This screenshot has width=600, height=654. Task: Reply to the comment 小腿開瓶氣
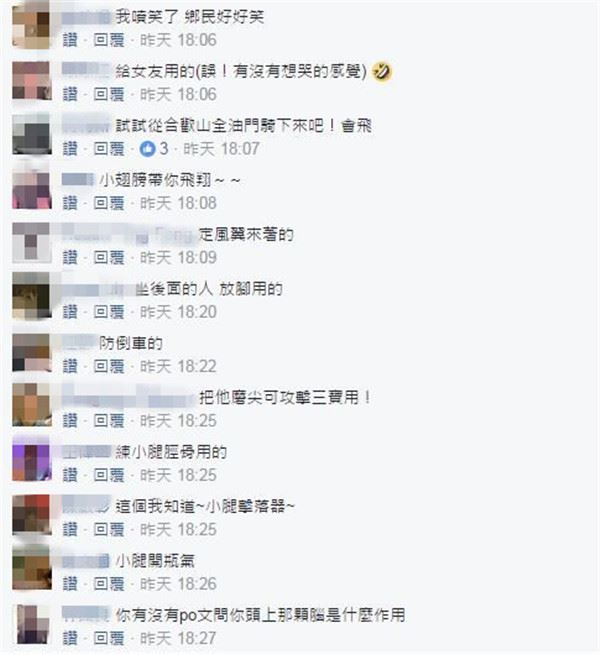point(109,584)
